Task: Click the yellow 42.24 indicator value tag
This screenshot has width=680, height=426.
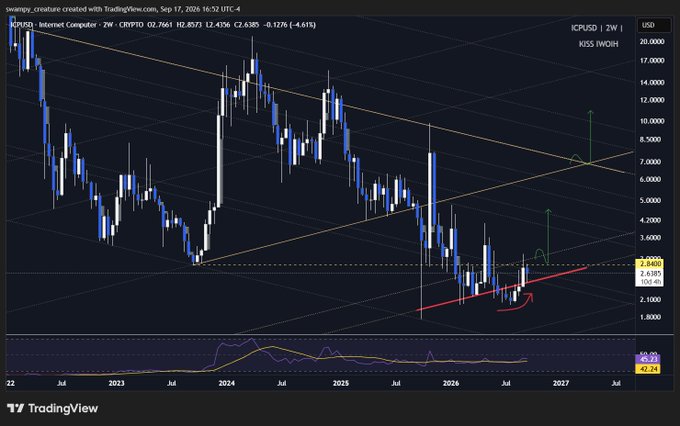Action: pyautogui.click(x=648, y=369)
